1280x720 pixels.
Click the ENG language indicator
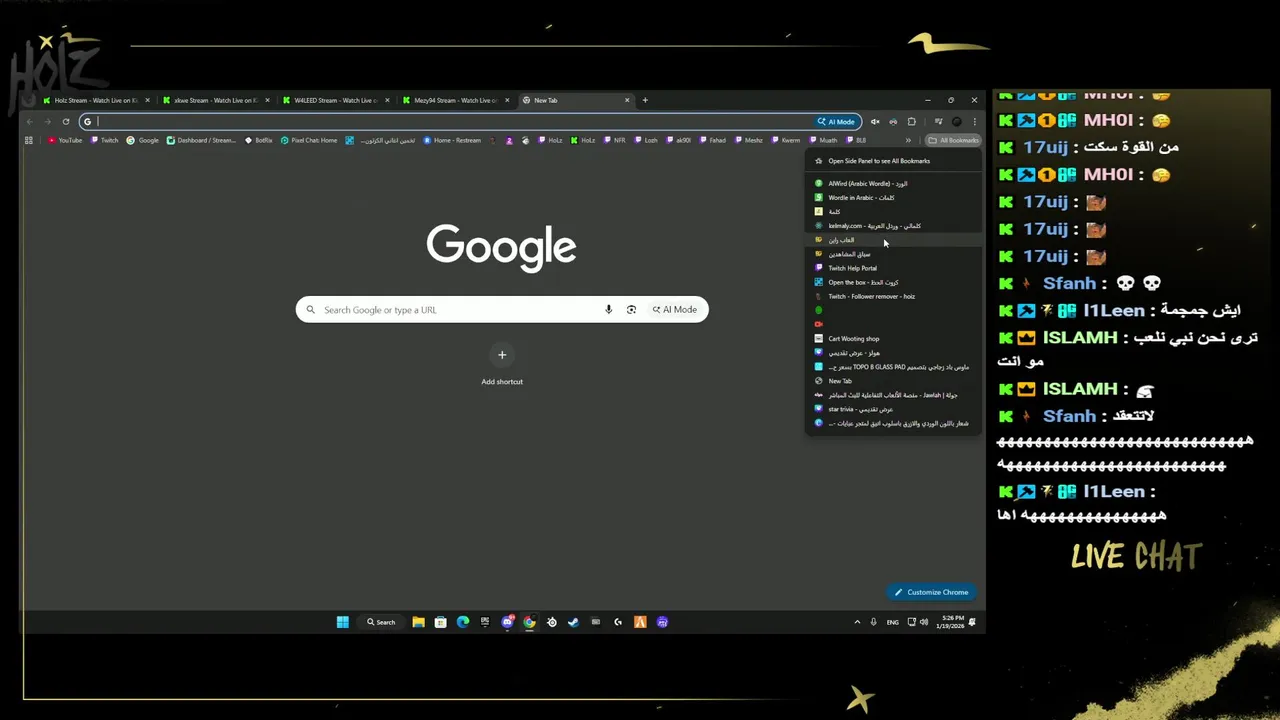click(x=893, y=622)
